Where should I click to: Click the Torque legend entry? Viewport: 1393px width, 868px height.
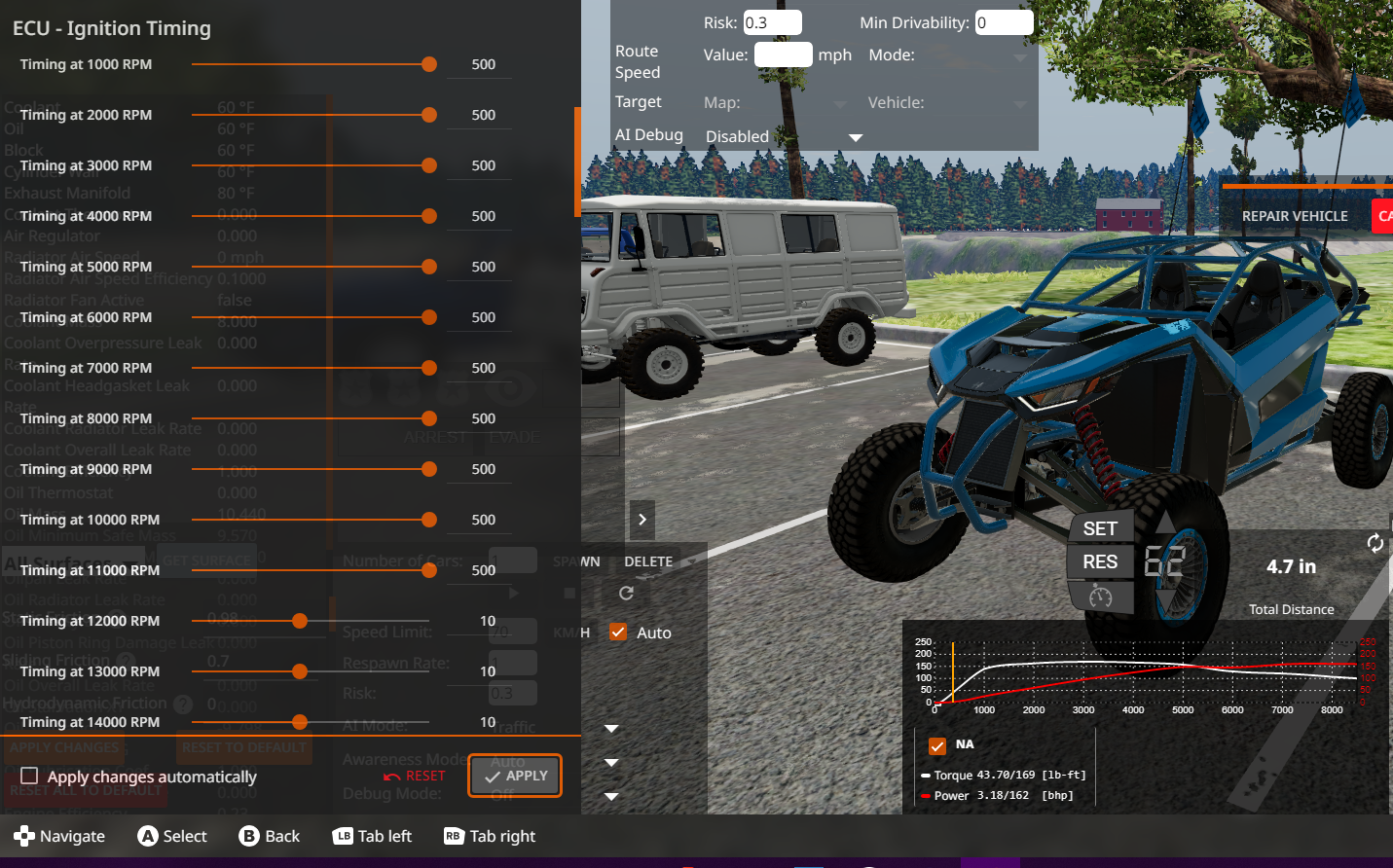point(1003,776)
